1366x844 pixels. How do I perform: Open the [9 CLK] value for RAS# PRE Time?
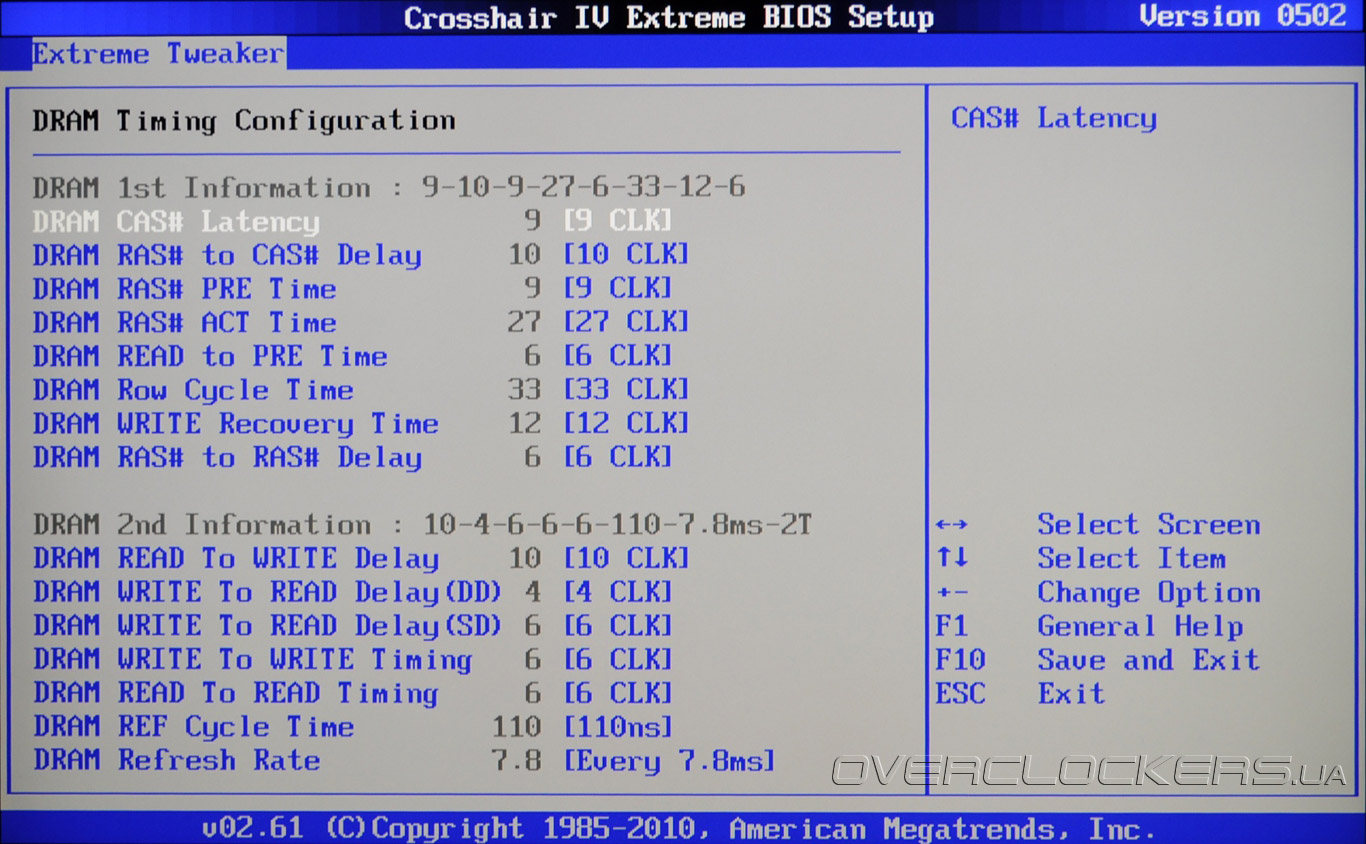click(618, 289)
